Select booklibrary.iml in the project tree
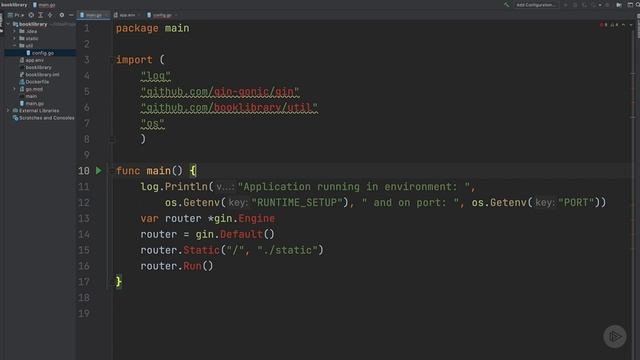This screenshot has height=360, width=640. pos(39,75)
